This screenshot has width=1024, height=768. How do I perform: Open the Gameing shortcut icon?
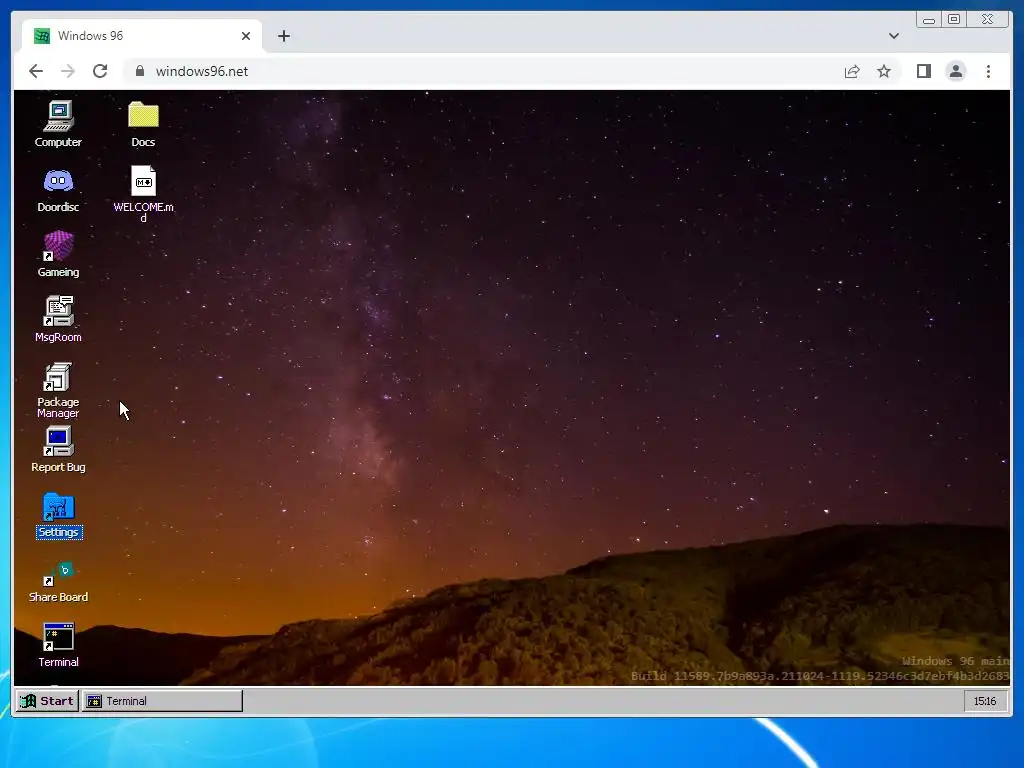pyautogui.click(x=58, y=254)
